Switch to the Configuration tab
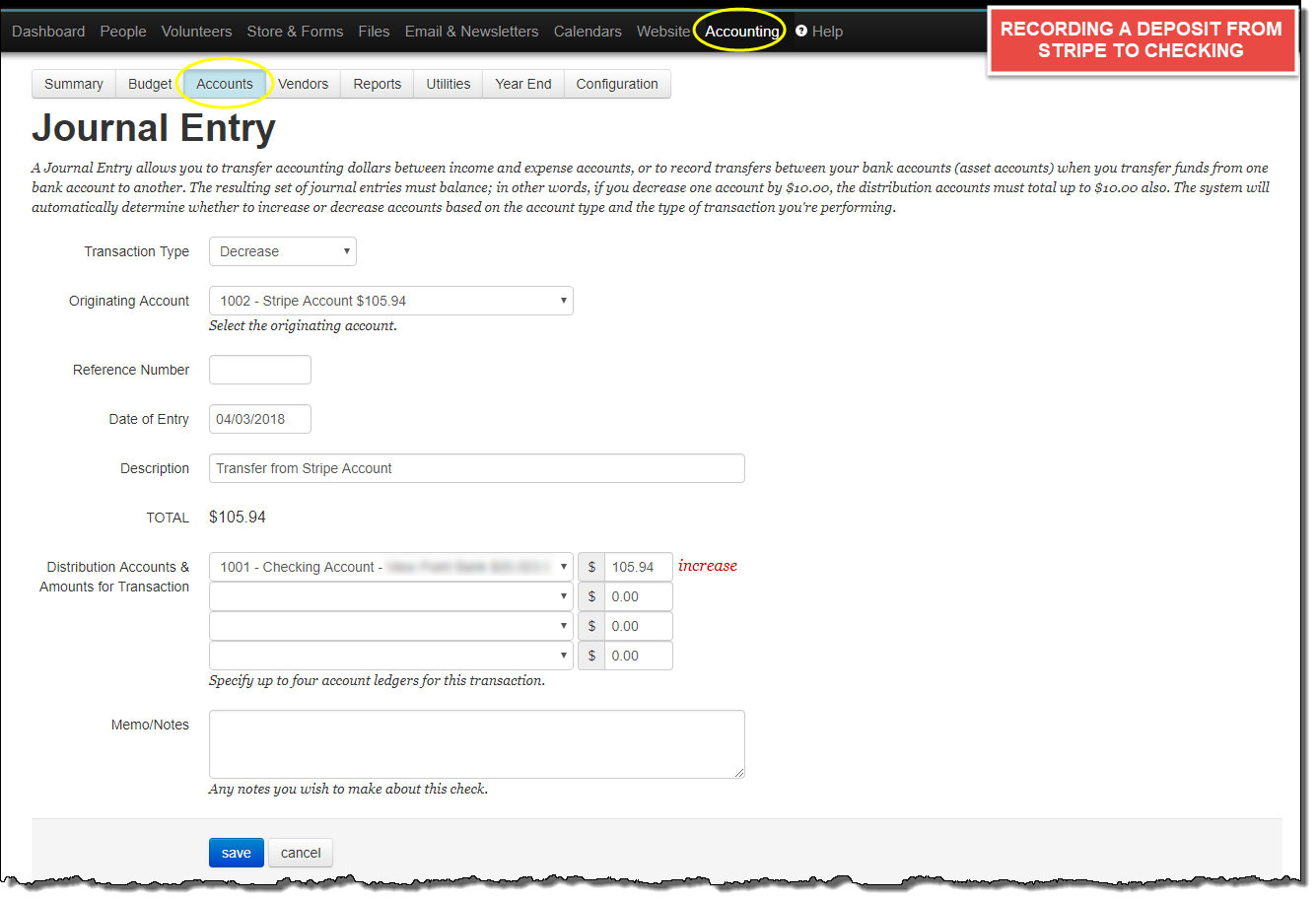The image size is (1316, 900). click(617, 84)
